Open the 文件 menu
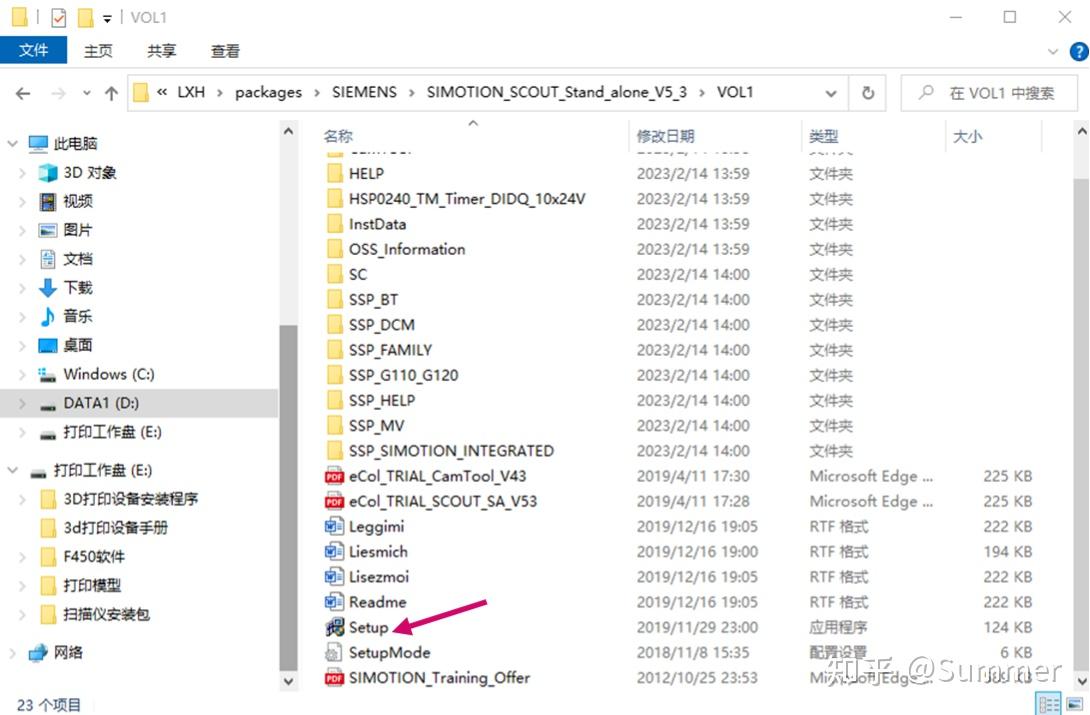The height and width of the screenshot is (715, 1090). tap(33, 50)
